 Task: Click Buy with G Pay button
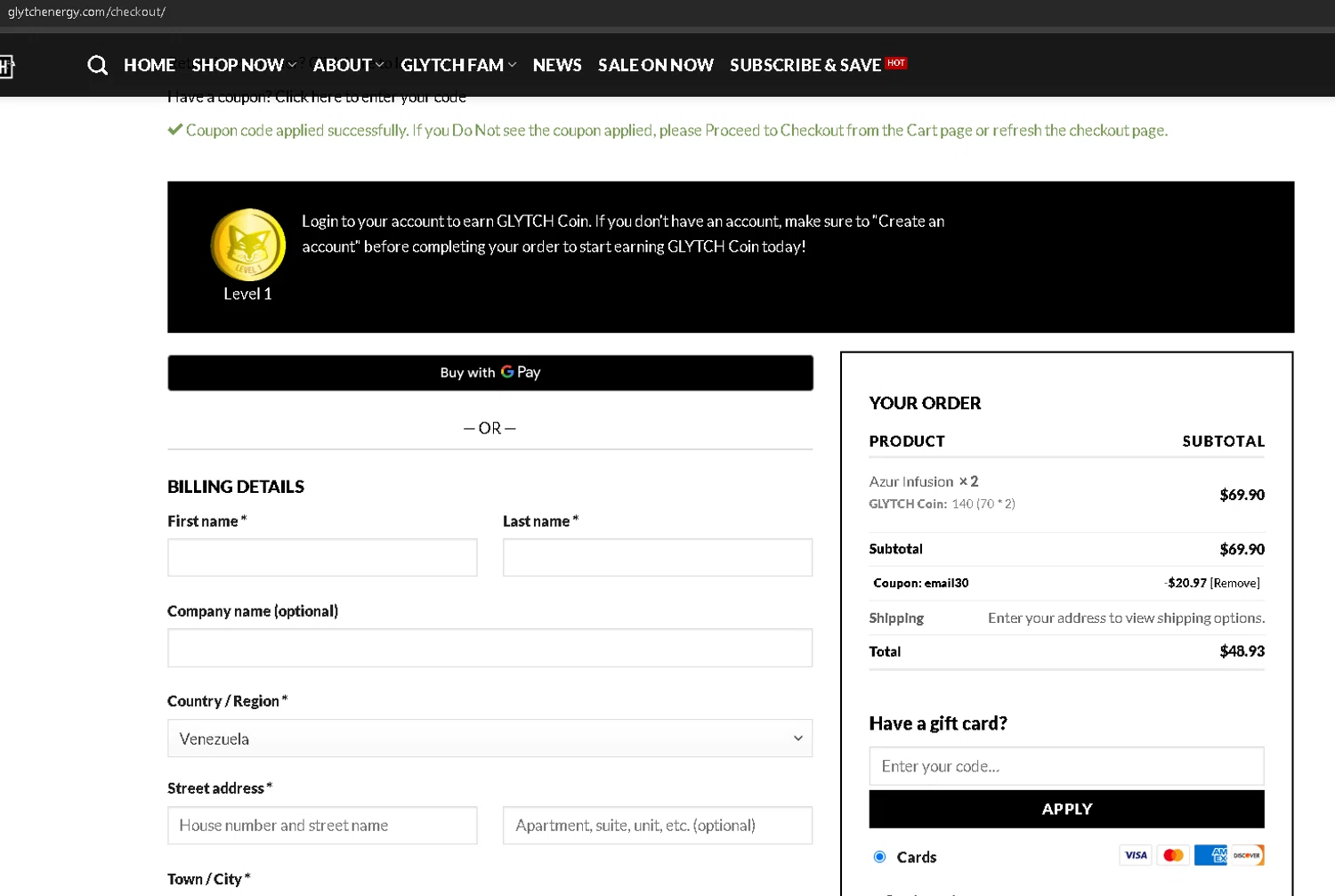coord(490,373)
